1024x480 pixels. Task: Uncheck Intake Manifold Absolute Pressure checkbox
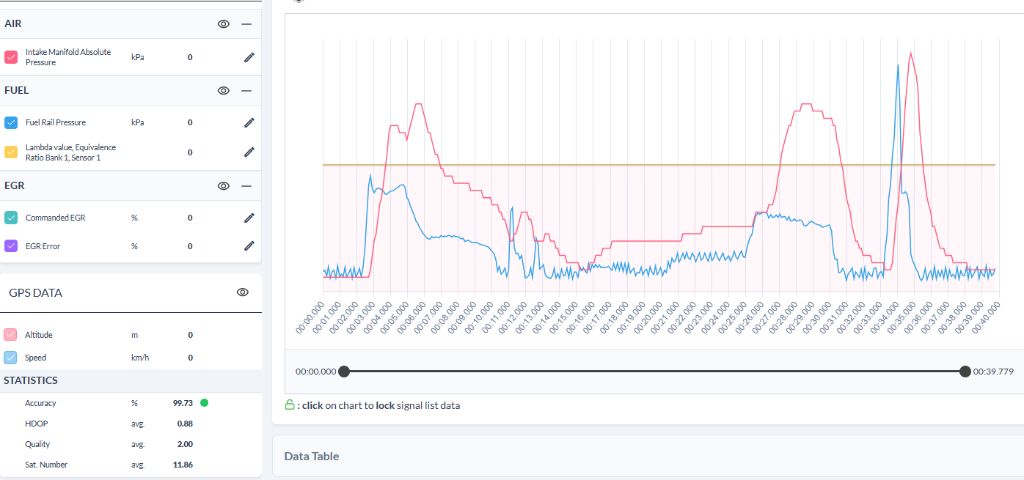pyautogui.click(x=10, y=57)
